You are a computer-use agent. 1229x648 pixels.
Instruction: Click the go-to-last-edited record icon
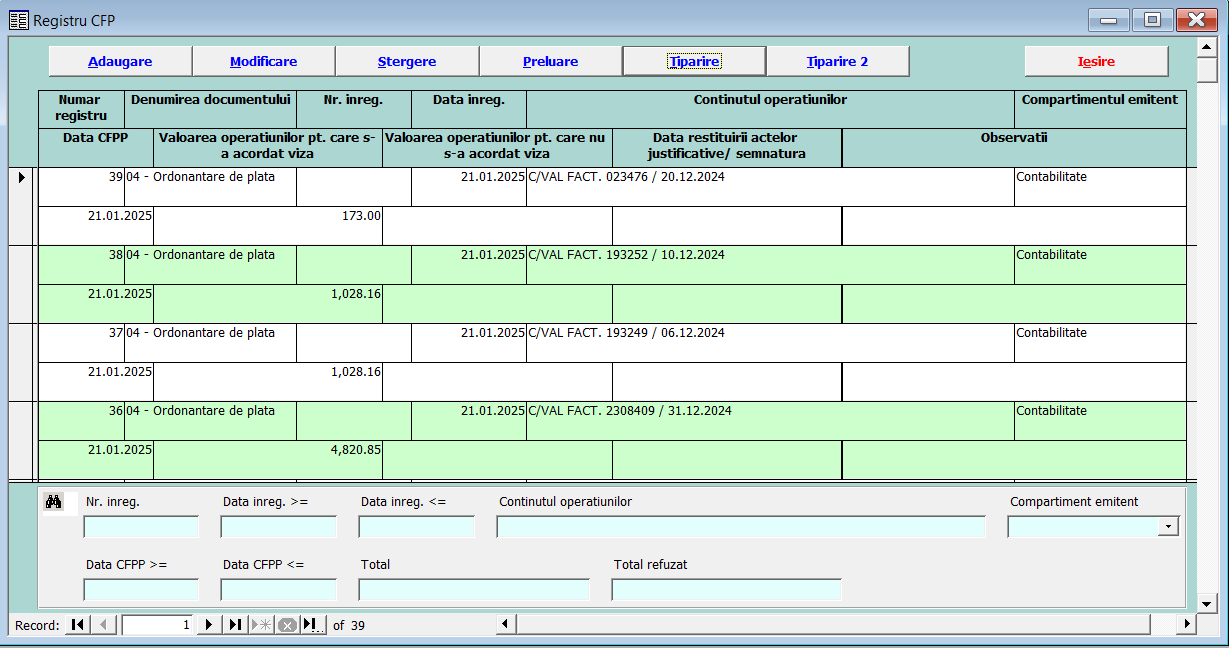click(310, 624)
